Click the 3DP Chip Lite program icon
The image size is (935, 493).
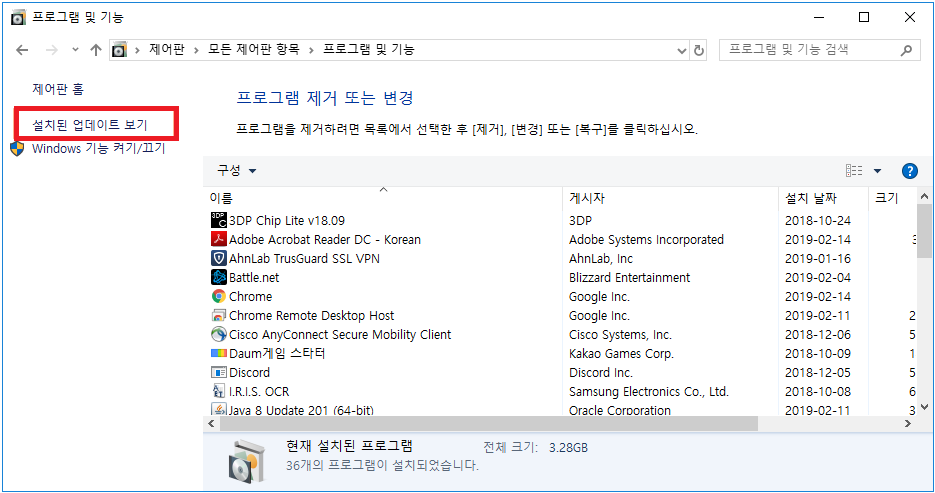[219, 220]
